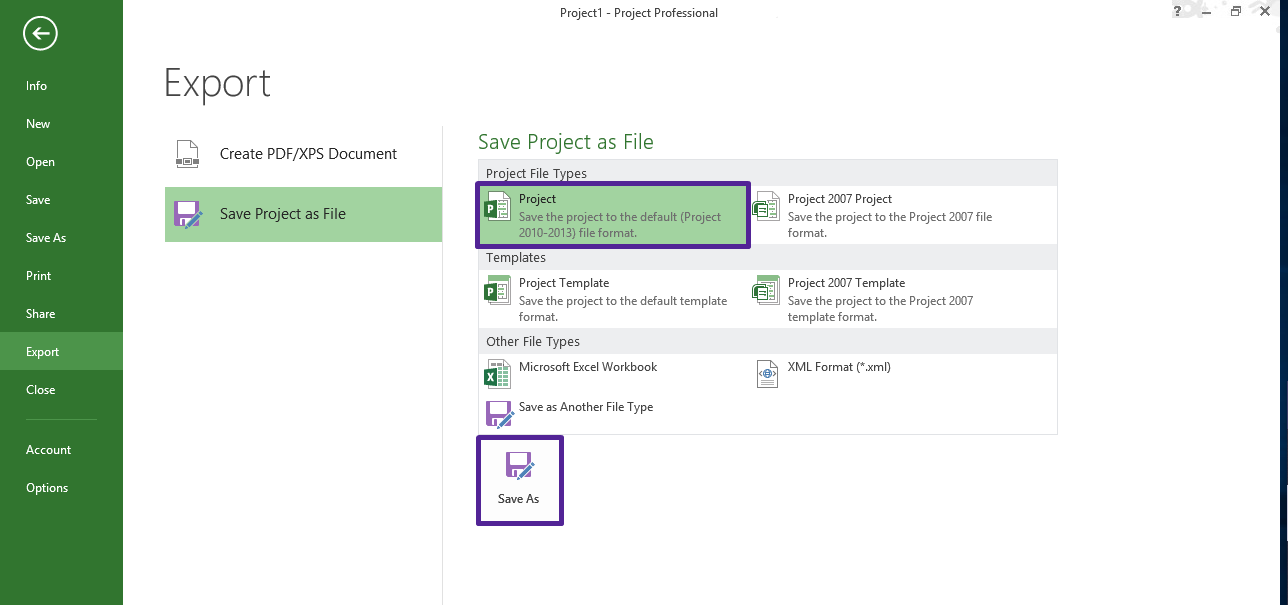Open the Account page
The width and height of the screenshot is (1288, 605).
[61, 450]
